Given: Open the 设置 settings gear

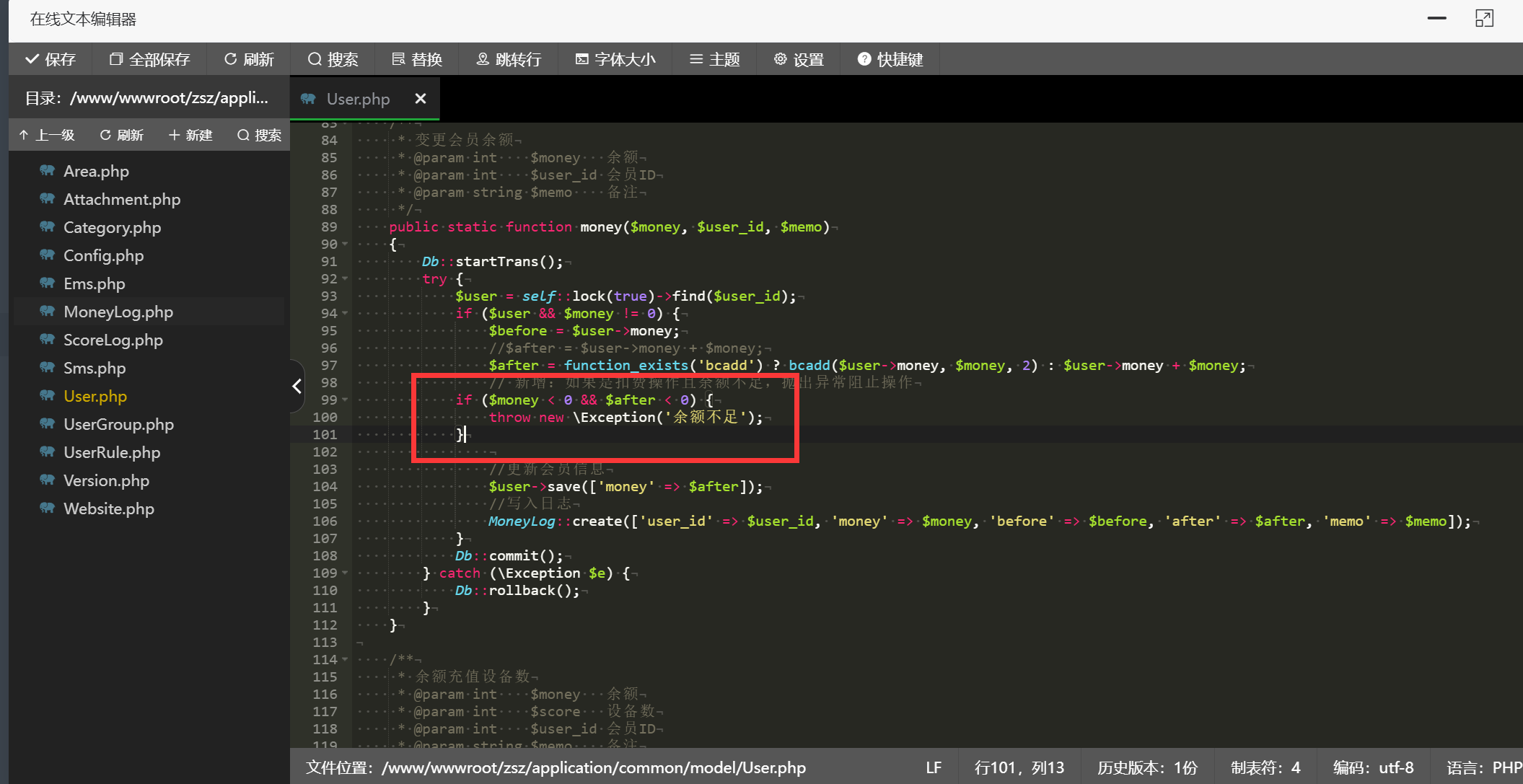Looking at the screenshot, I should [x=799, y=59].
